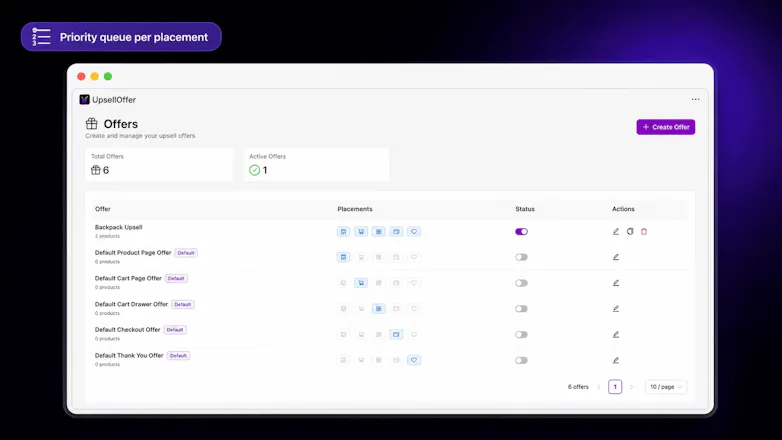This screenshot has height=440, width=782.
Task: Click the active heart icon for Default Thank You Offer
Action: (414, 360)
